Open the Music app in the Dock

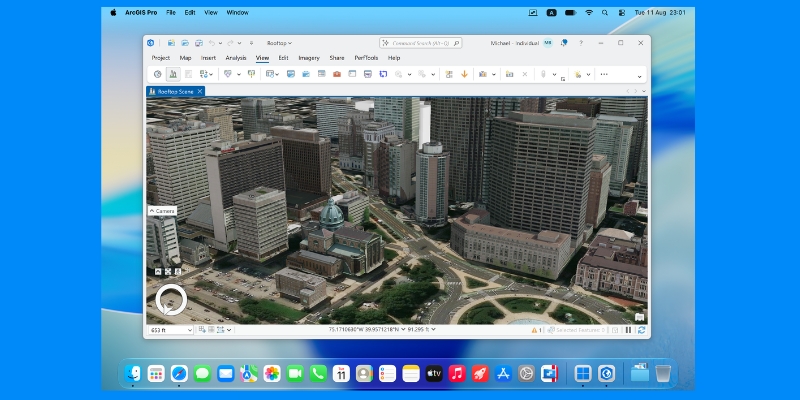tap(457, 373)
